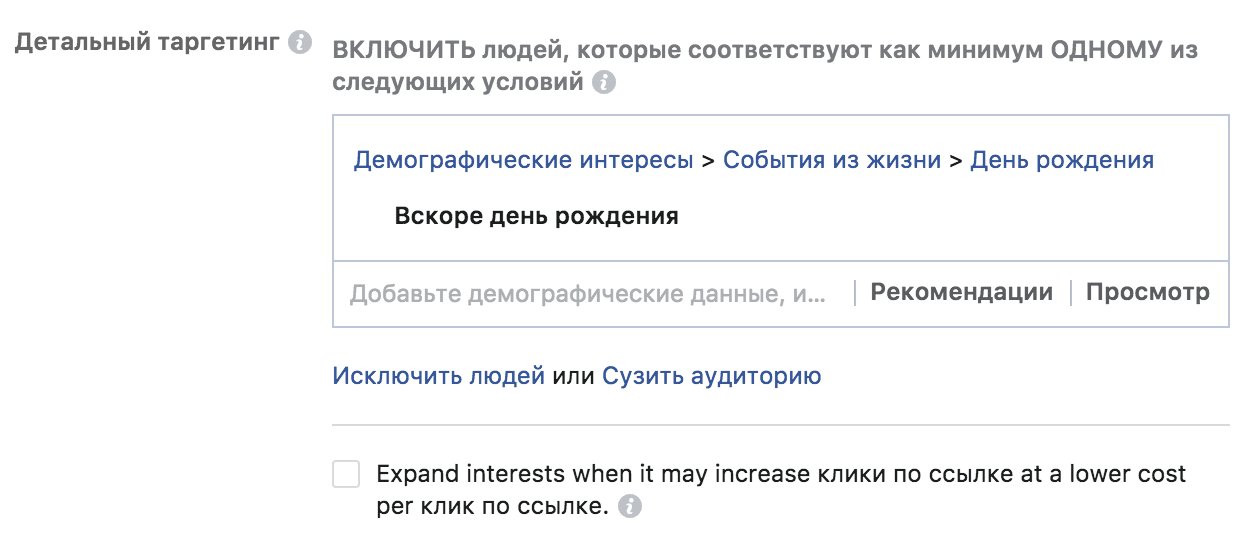Click the arrow after Демографические интересы
Image resolution: width=1256 pixels, height=544 pixels.
[709, 161]
